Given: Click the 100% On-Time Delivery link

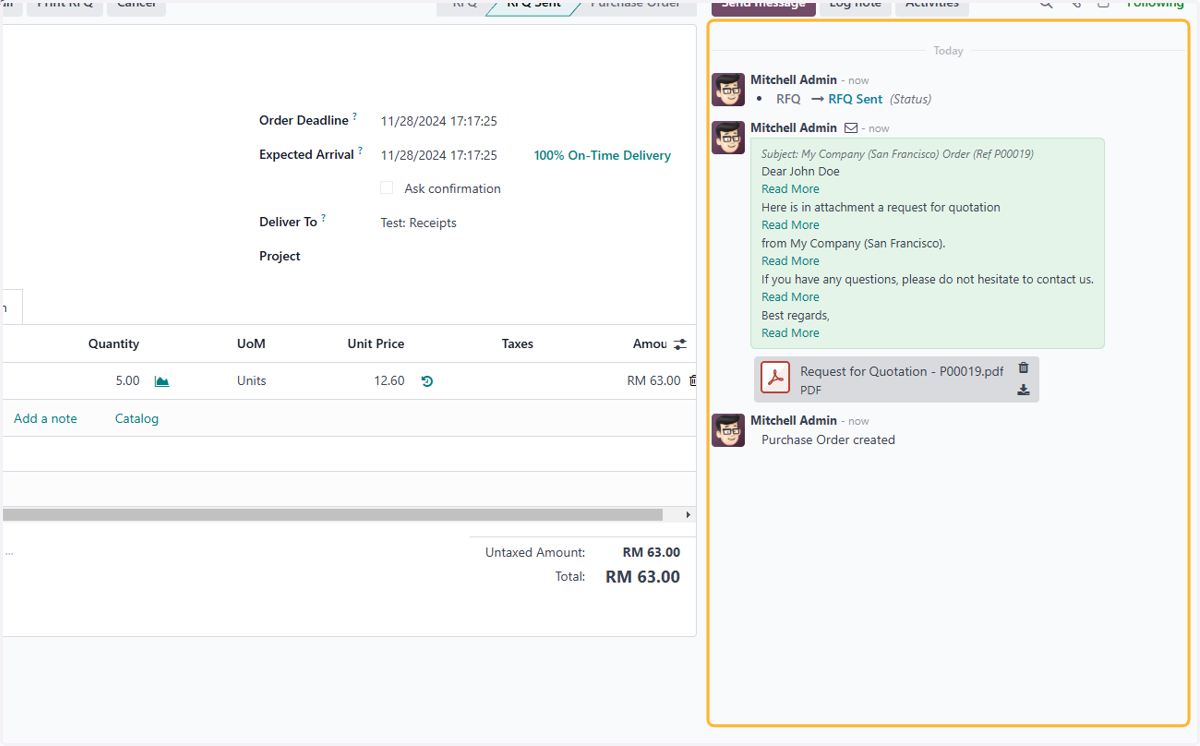Looking at the screenshot, I should (x=602, y=155).
